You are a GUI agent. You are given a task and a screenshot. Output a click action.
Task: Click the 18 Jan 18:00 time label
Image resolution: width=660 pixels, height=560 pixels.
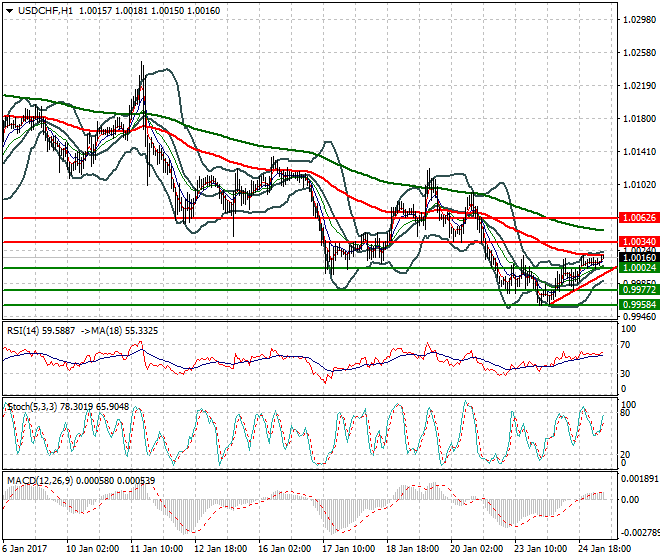point(412,549)
